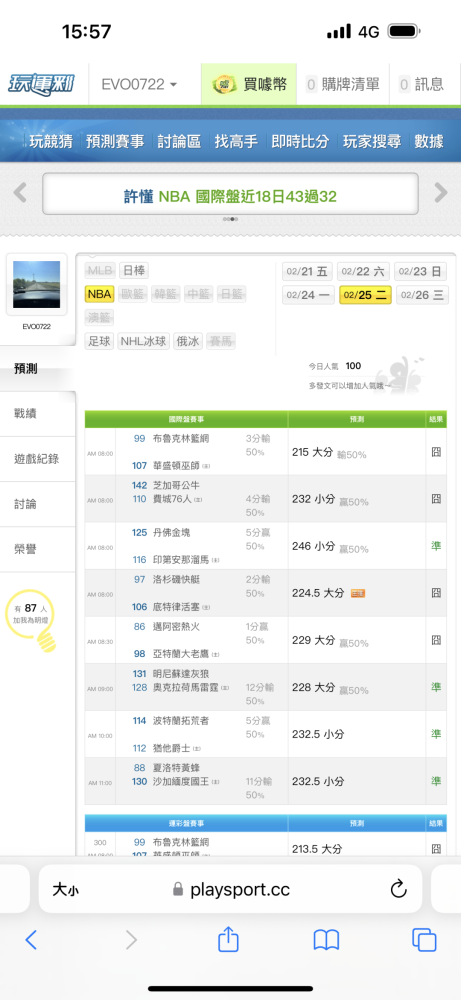Viewport: 461px width, 1000px height.
Task: Select NBA league filter
Action: [x=99, y=294]
